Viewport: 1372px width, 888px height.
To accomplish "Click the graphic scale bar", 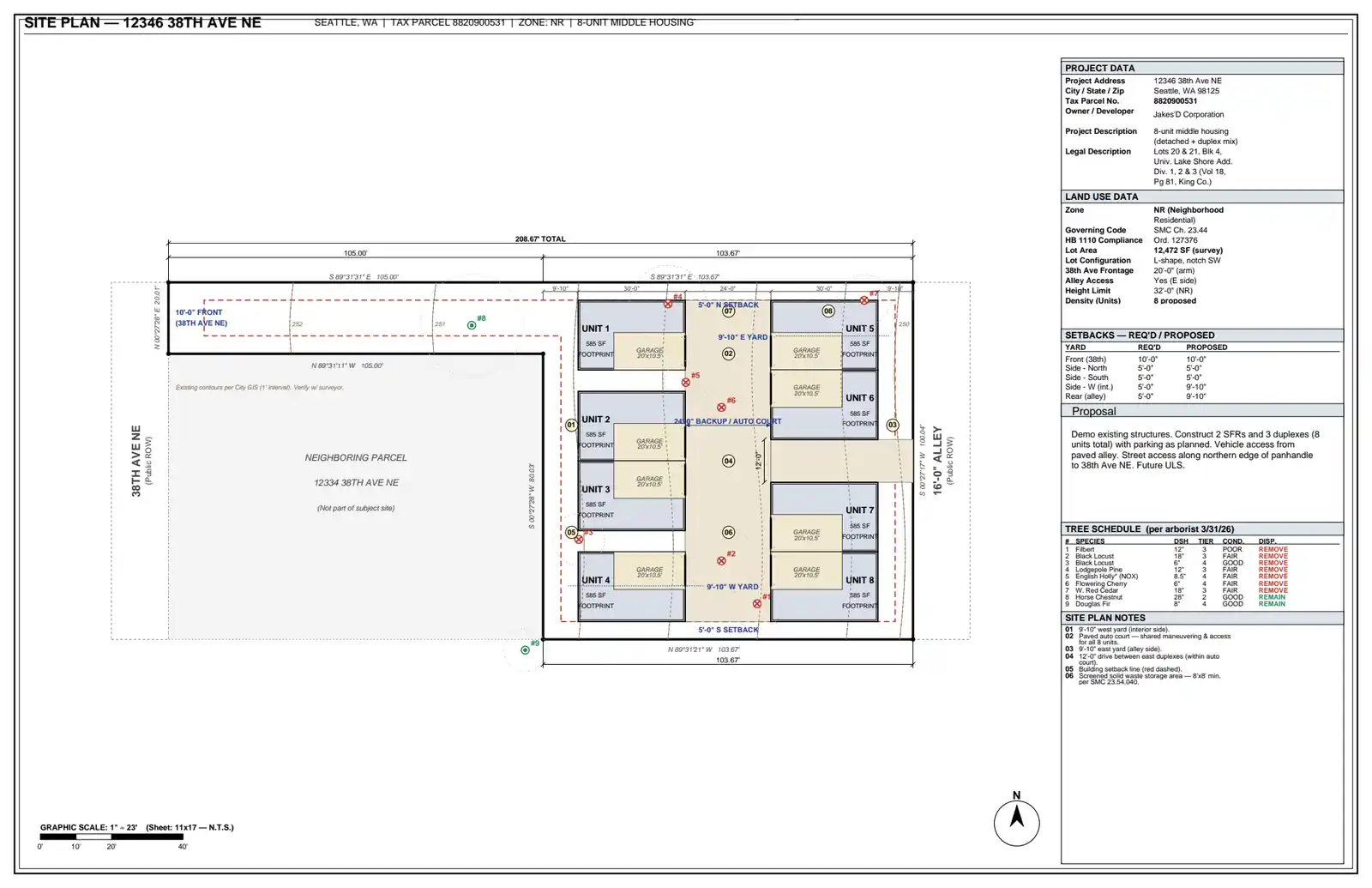I will pyautogui.click(x=111, y=837).
